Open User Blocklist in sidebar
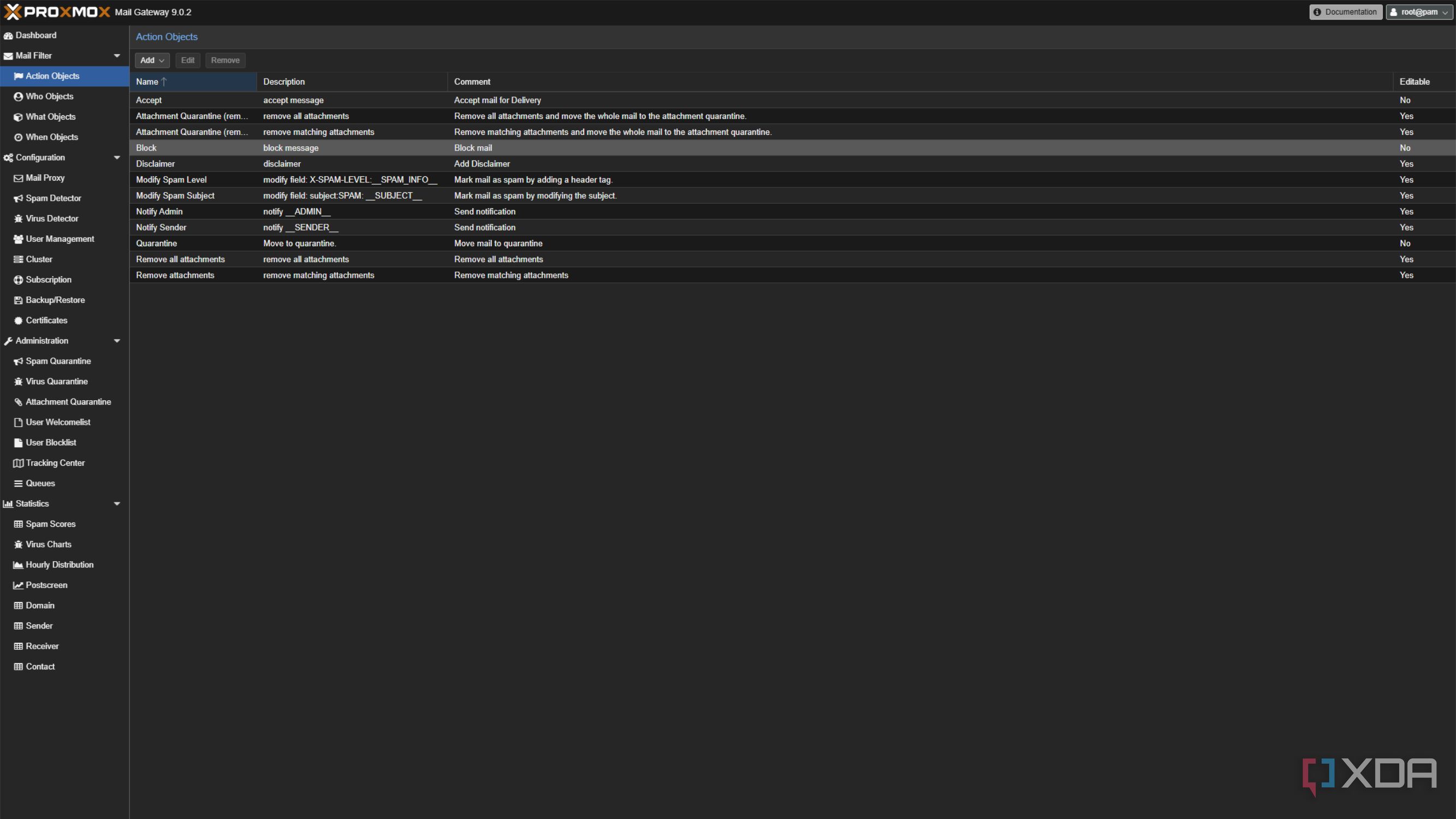The height and width of the screenshot is (819, 1456). pos(64,442)
